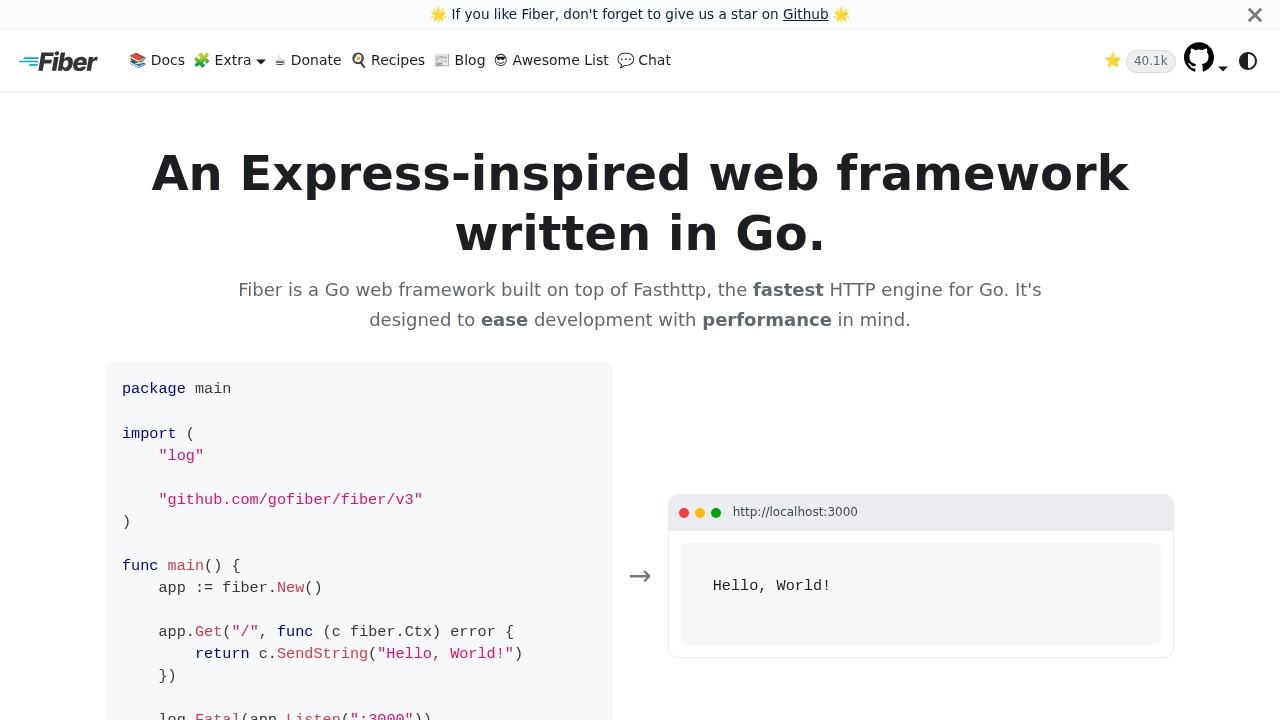Open the Docs page
The height and width of the screenshot is (720, 1280).
(x=157, y=60)
